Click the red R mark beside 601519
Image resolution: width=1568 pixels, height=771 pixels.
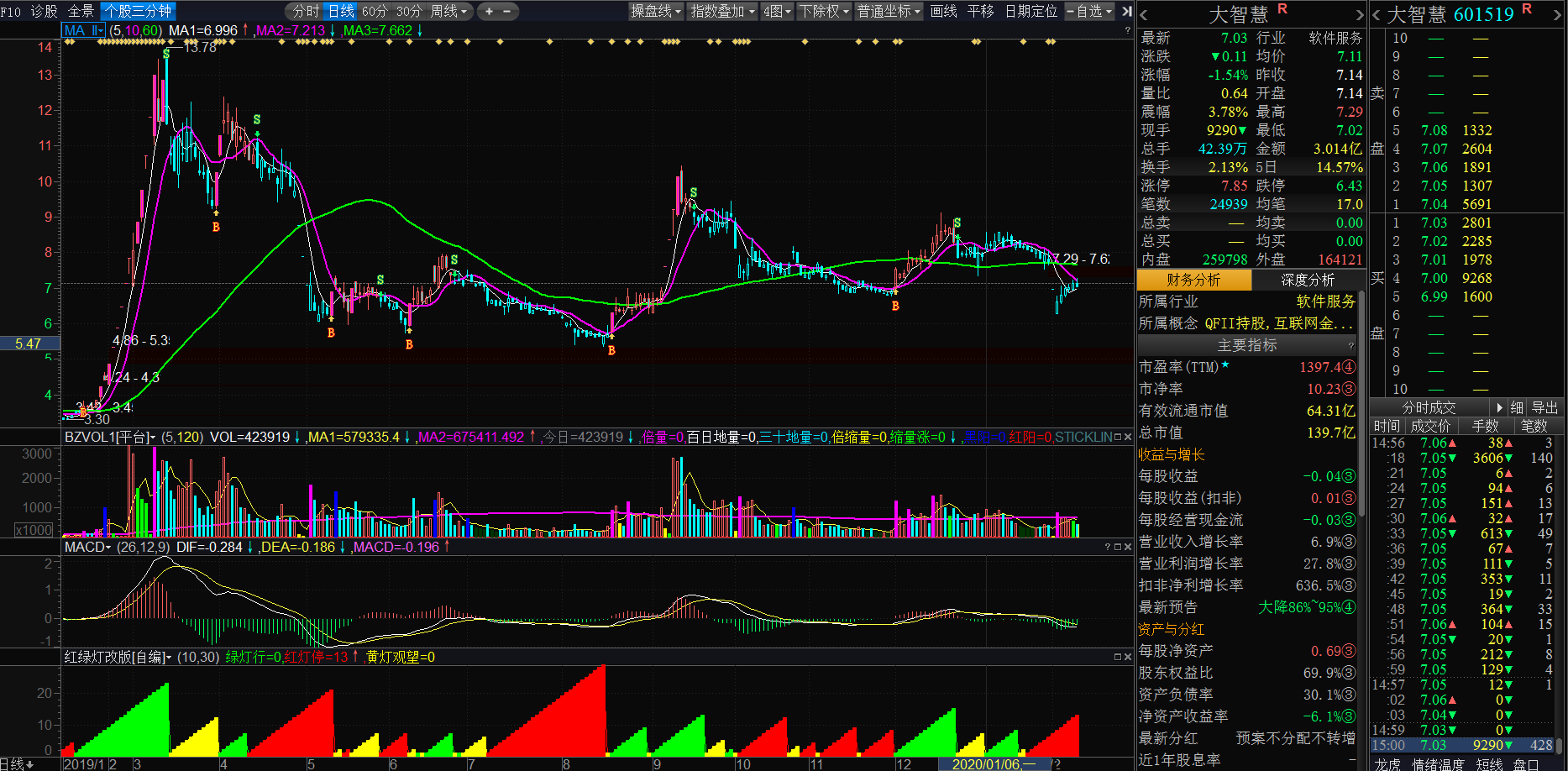(x=1526, y=9)
